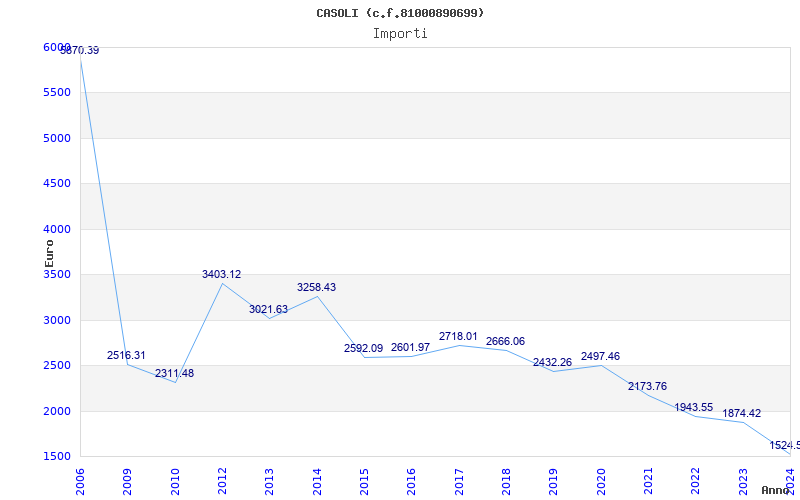Click the 2012 x-axis tick
The height and width of the screenshot is (500, 800).
pos(222,482)
